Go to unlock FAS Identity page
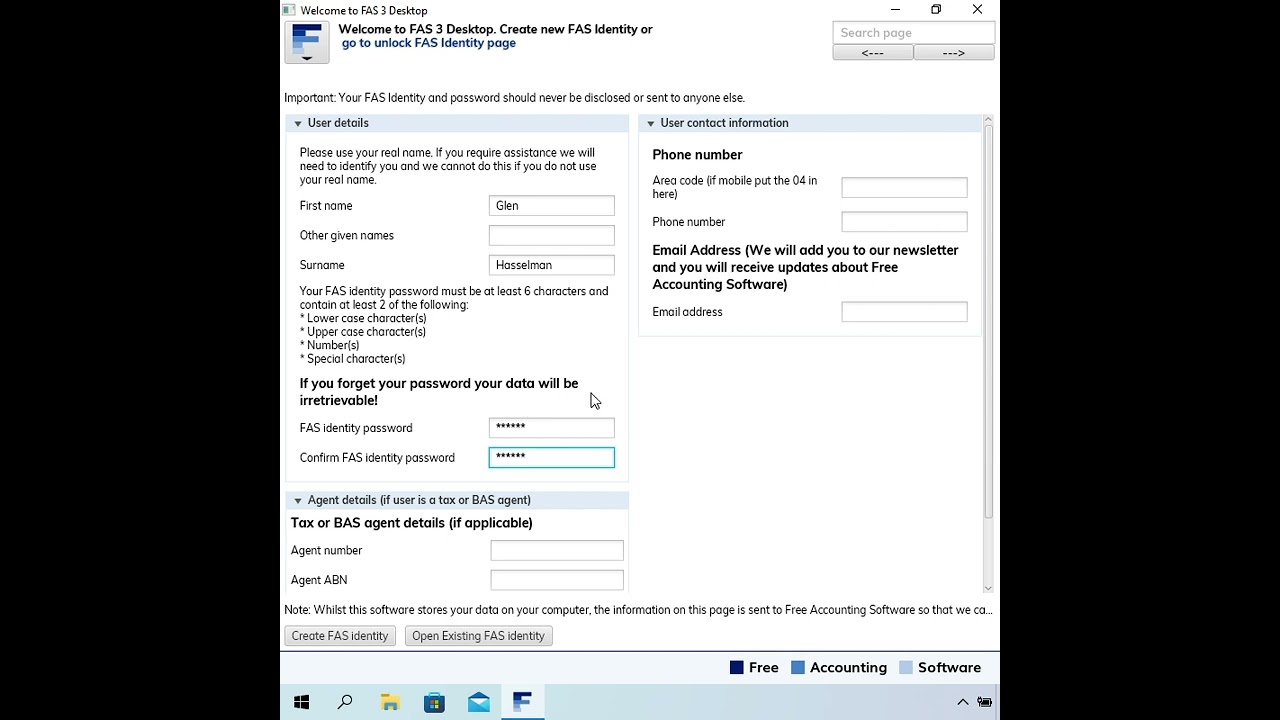 (x=429, y=43)
